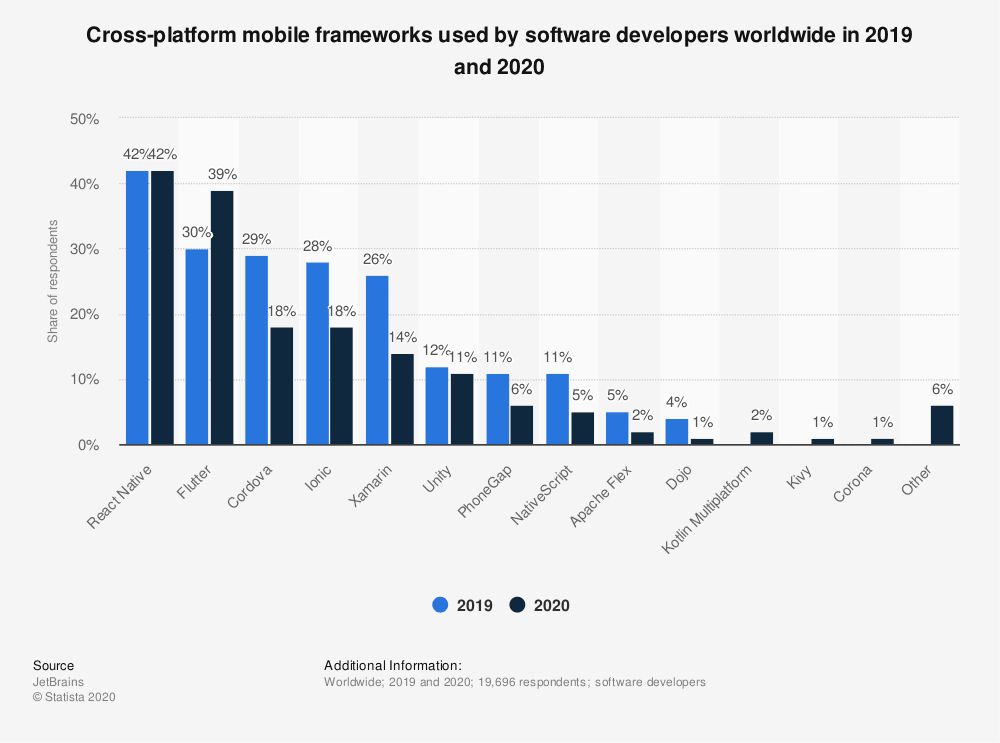Open the JetBrains source link
1000x743 pixels.
tap(51, 682)
